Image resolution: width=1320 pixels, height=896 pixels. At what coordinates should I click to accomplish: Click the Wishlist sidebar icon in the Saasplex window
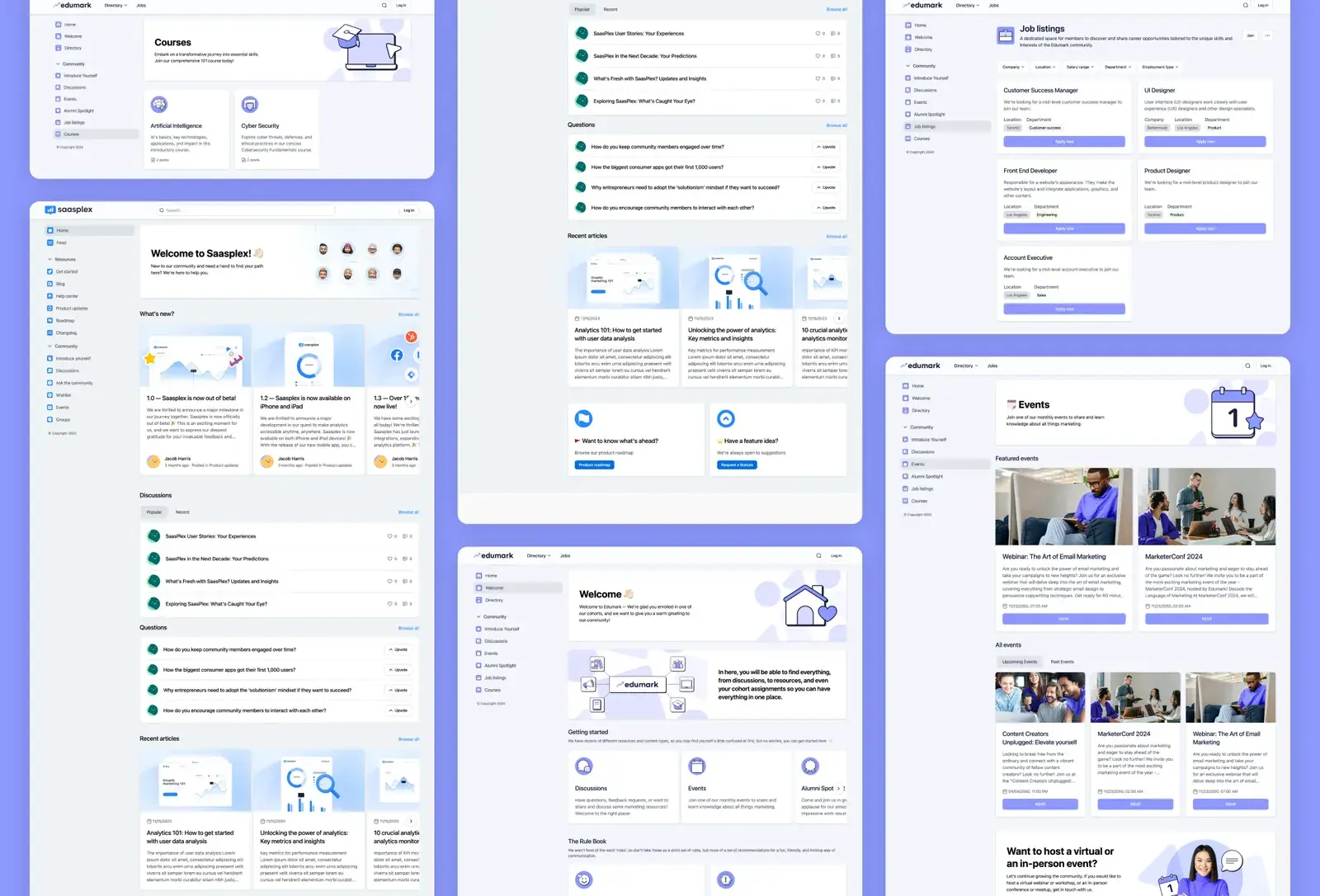pos(49,395)
